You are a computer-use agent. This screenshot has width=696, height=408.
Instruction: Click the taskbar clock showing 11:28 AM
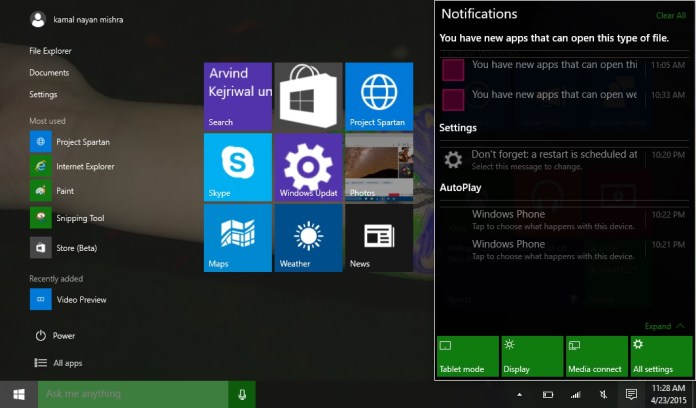(668, 394)
